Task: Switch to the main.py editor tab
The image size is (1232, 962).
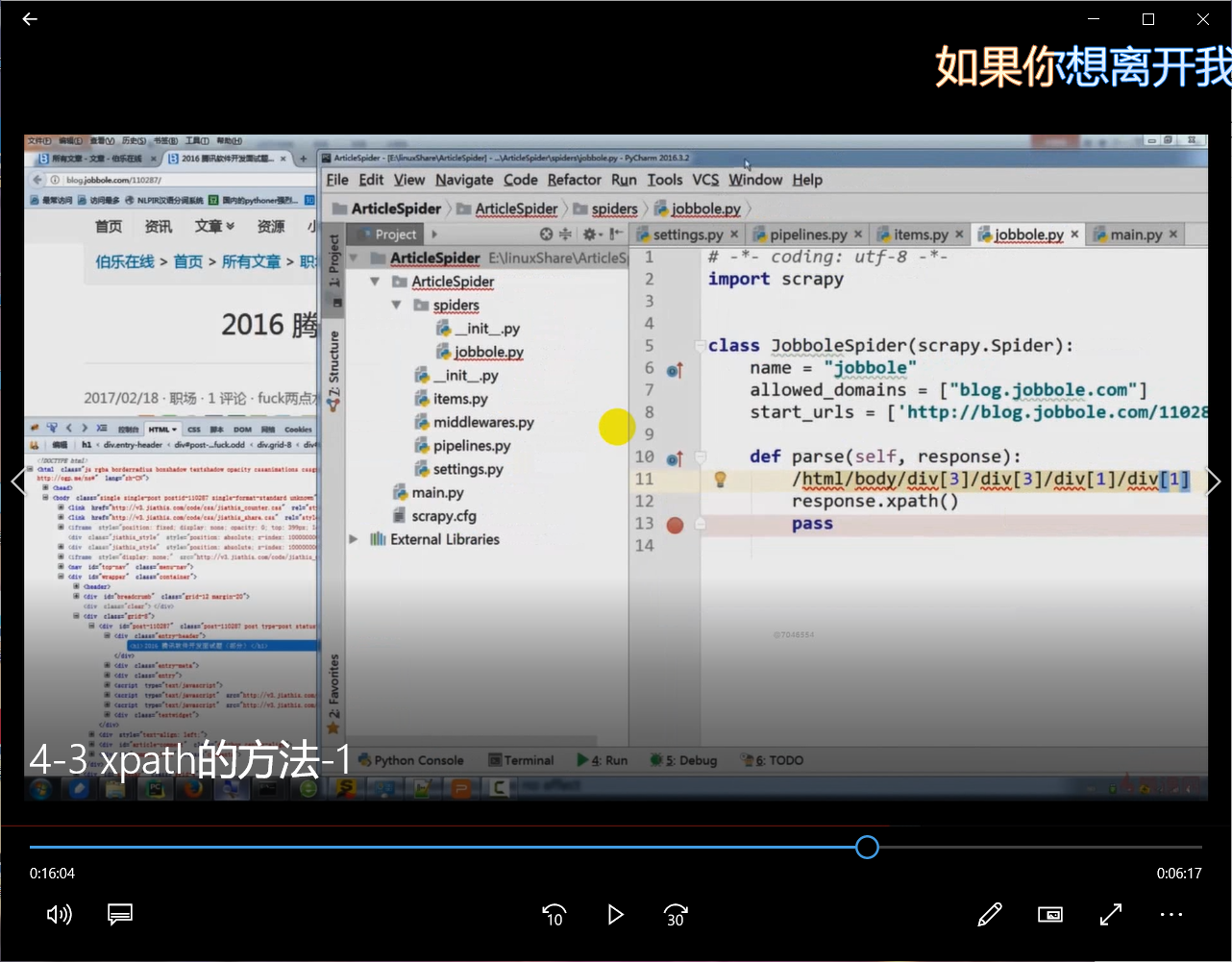Action: point(1137,234)
